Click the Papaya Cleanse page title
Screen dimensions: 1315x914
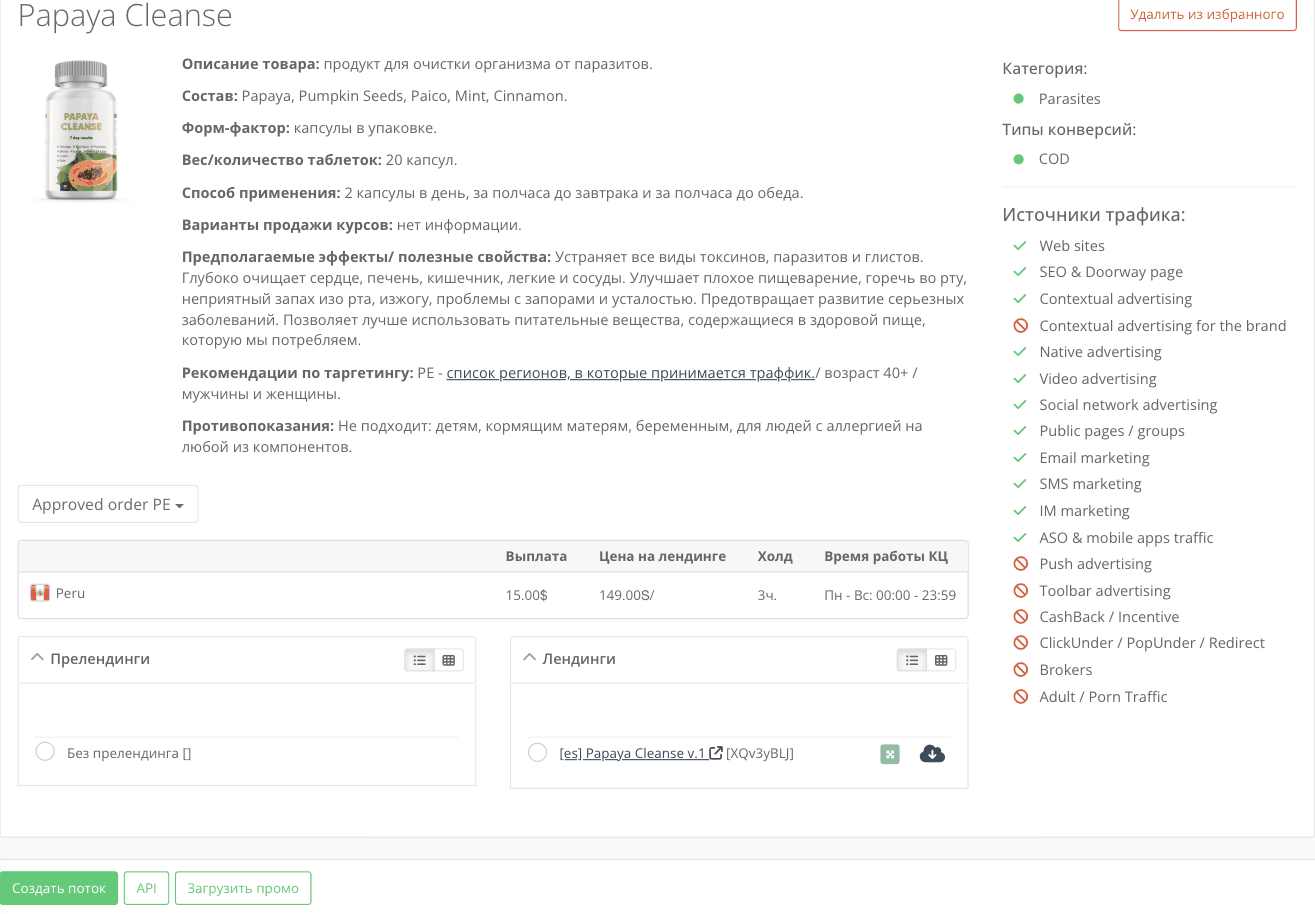point(125,15)
